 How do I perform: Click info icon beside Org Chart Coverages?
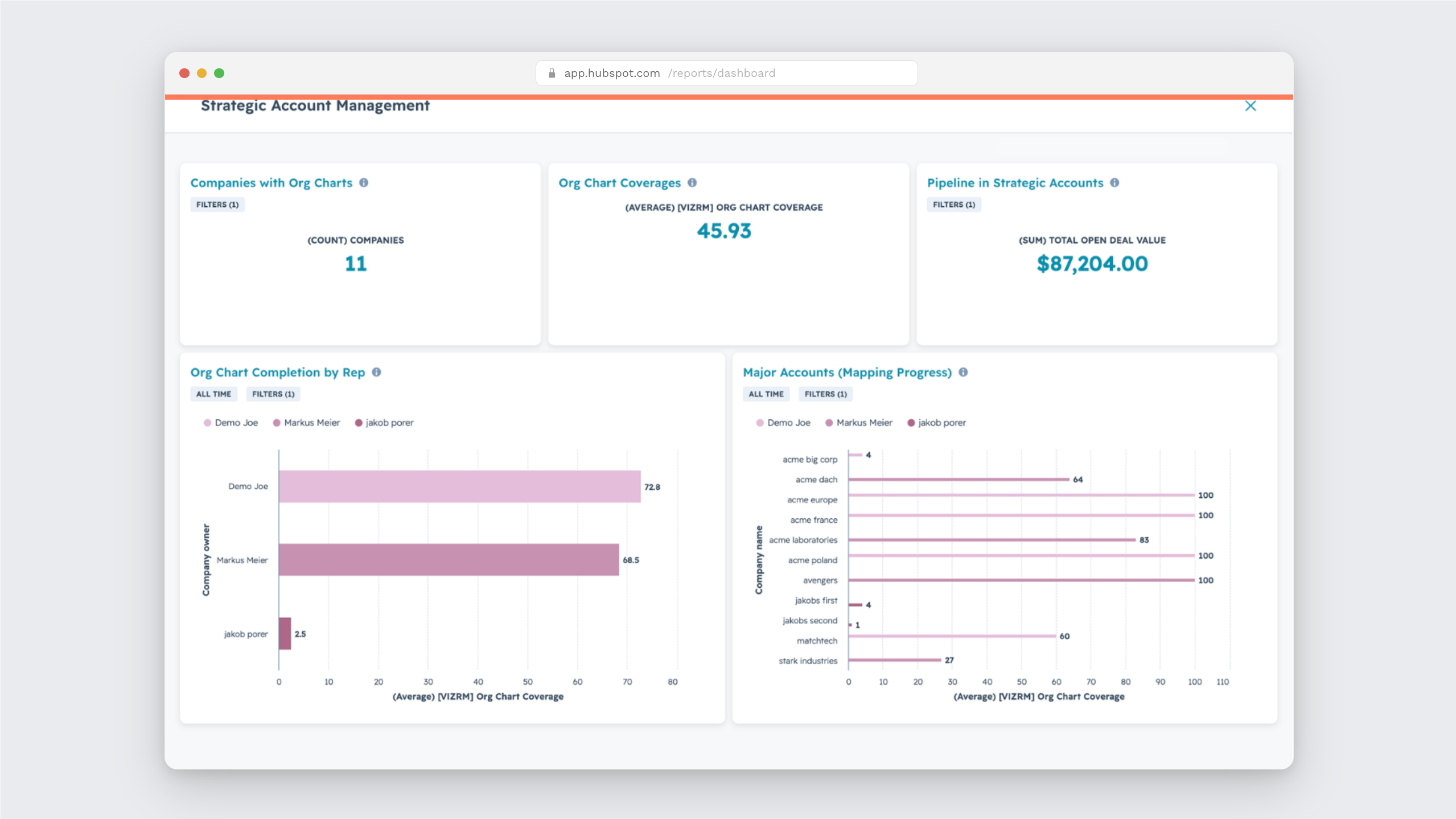692,183
